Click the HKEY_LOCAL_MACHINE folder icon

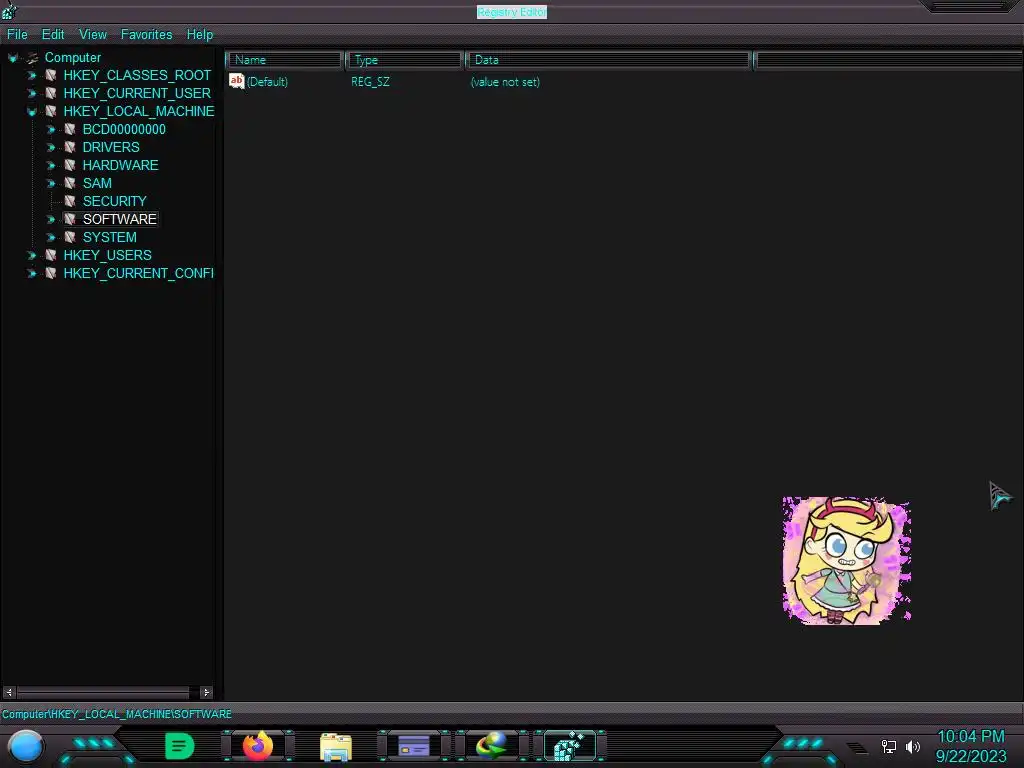click(51, 112)
